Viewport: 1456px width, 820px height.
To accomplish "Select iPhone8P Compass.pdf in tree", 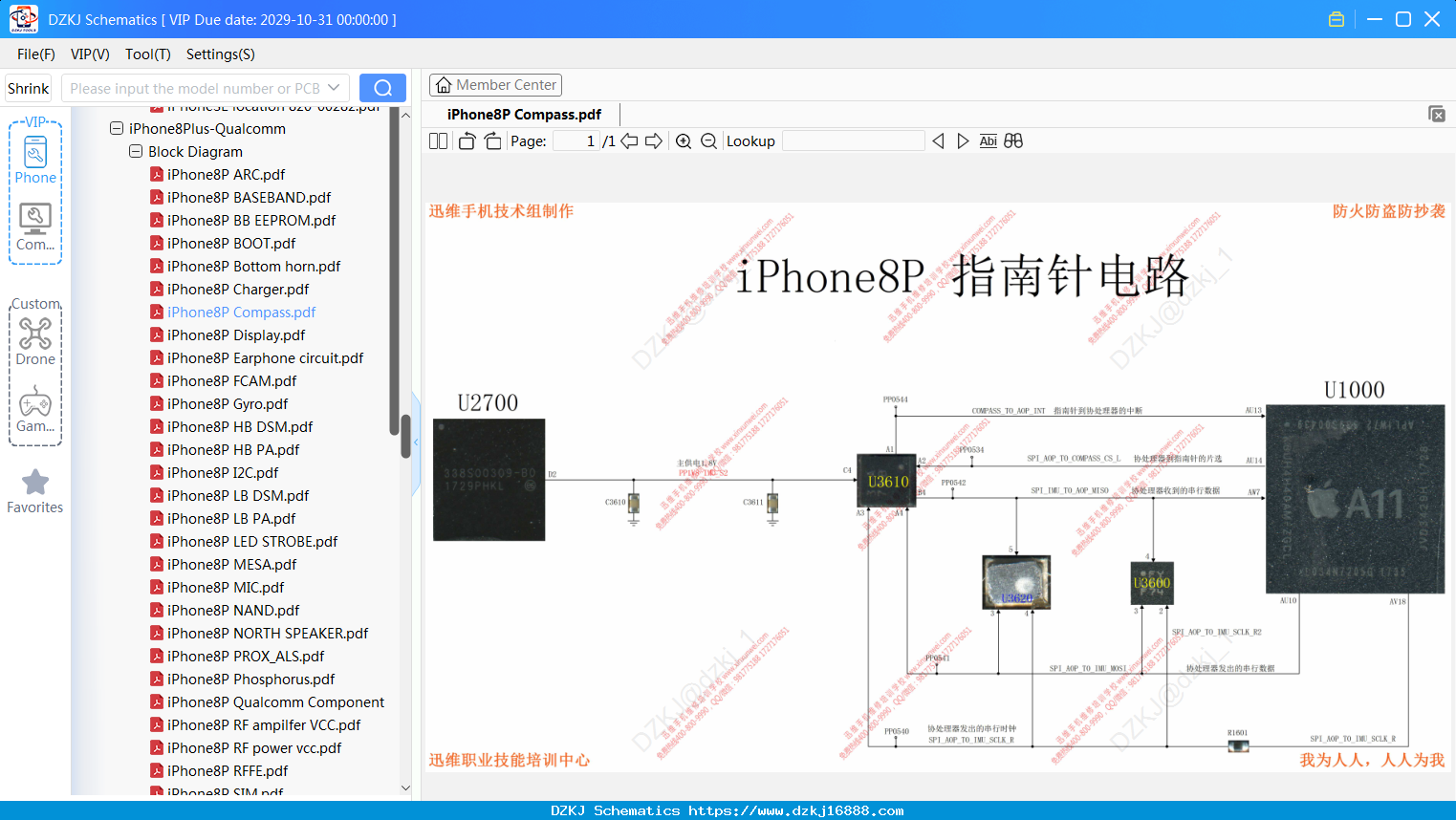I will tap(241, 313).
